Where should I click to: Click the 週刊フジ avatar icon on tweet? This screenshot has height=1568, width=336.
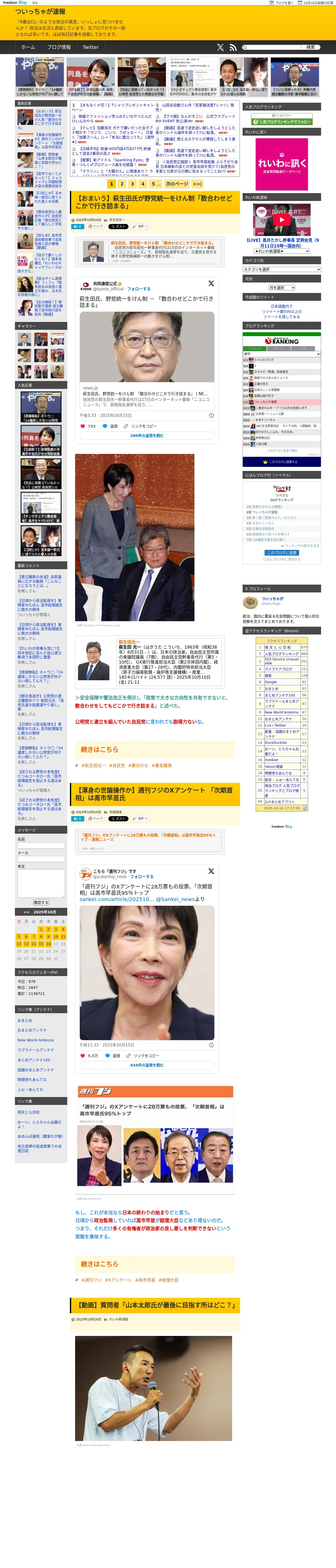(x=86, y=874)
